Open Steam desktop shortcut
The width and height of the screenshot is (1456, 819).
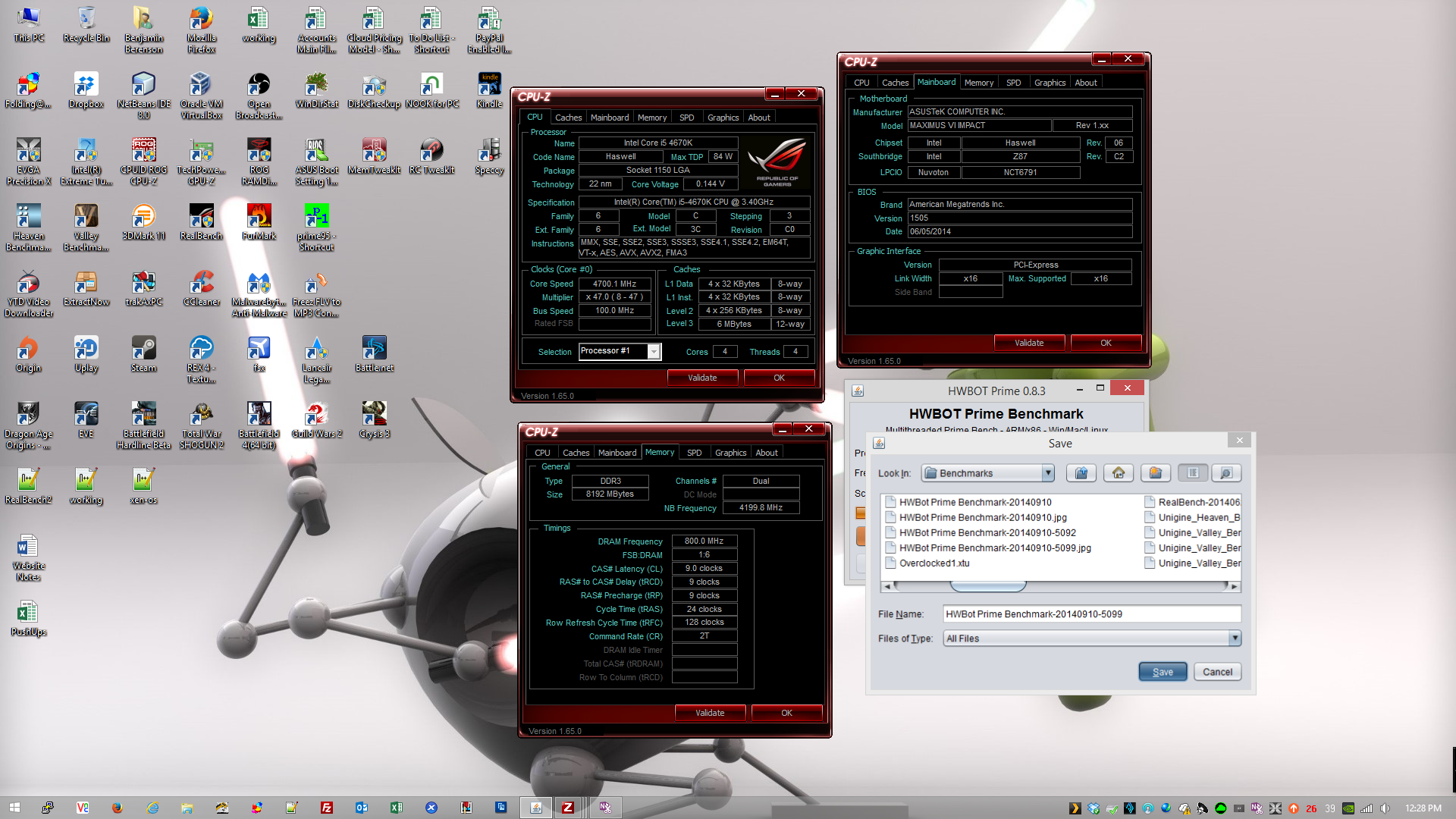144,355
